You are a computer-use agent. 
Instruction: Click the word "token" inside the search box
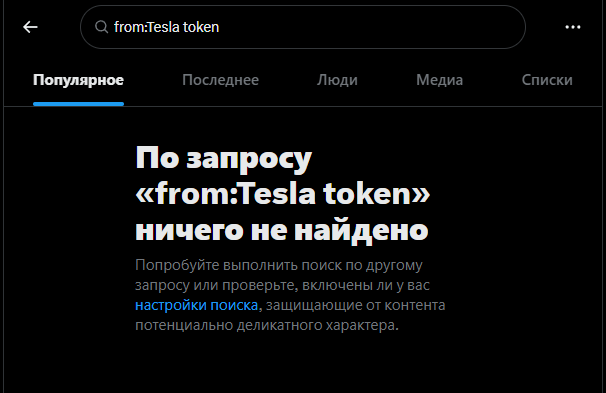(201, 27)
